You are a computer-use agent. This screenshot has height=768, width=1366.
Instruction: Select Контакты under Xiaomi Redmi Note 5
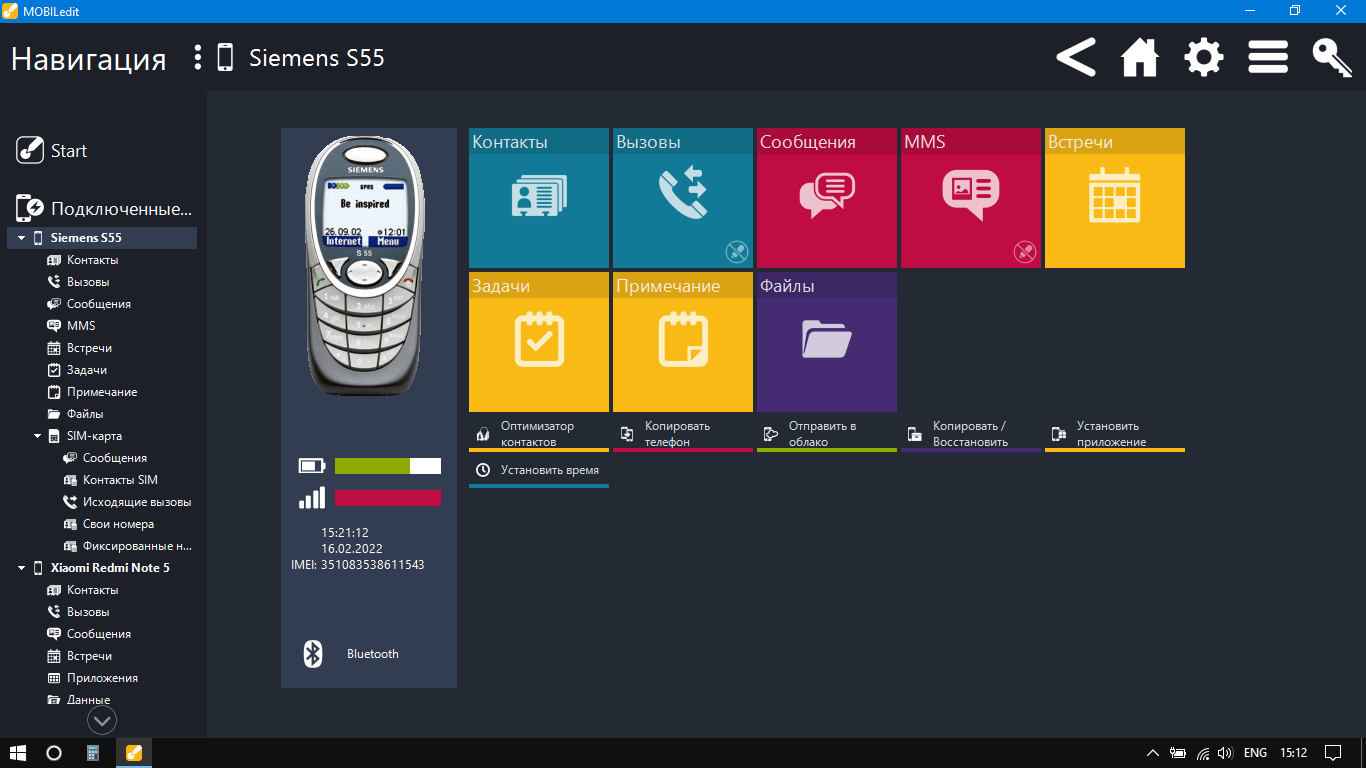tap(82, 590)
